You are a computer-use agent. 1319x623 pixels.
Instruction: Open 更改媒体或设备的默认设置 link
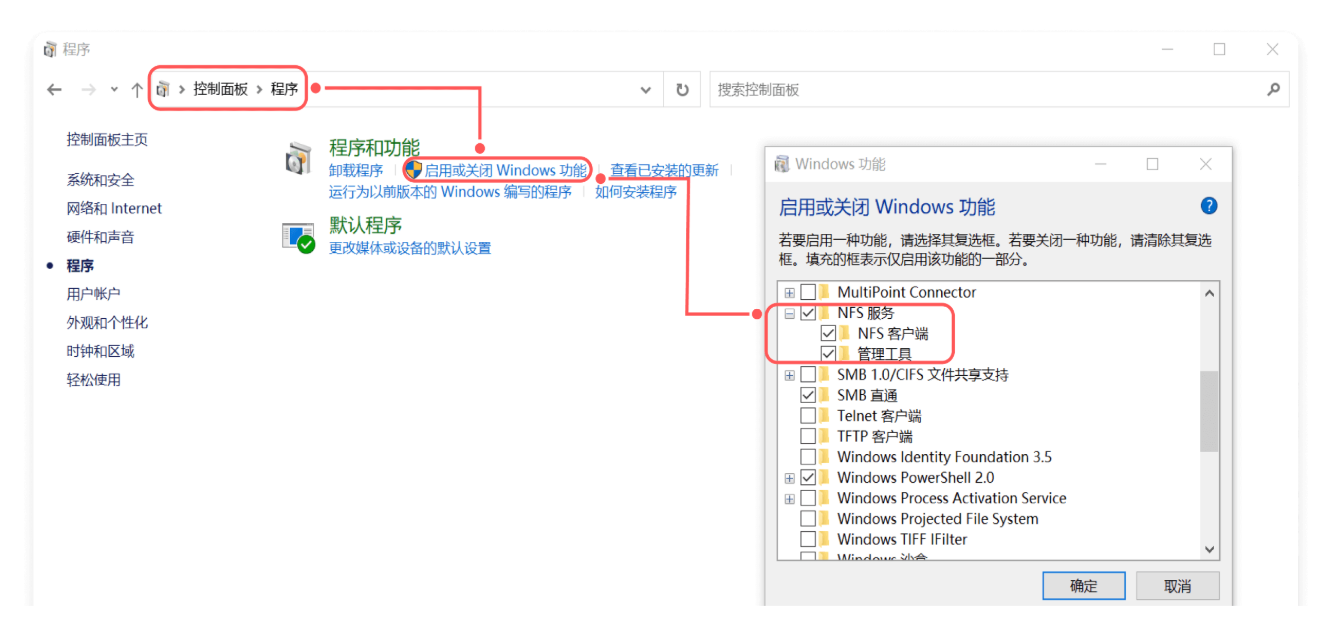[410, 248]
